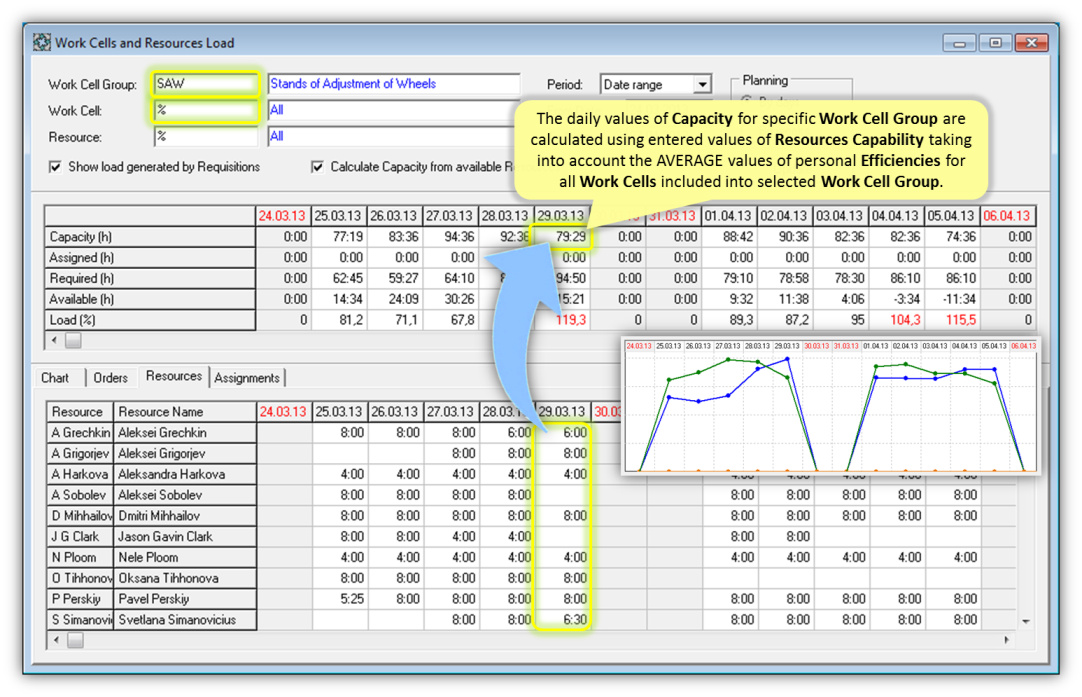1082x697 pixels.
Task: Toggle the Calculate Capacity from available resources checkbox
Action: [318, 167]
